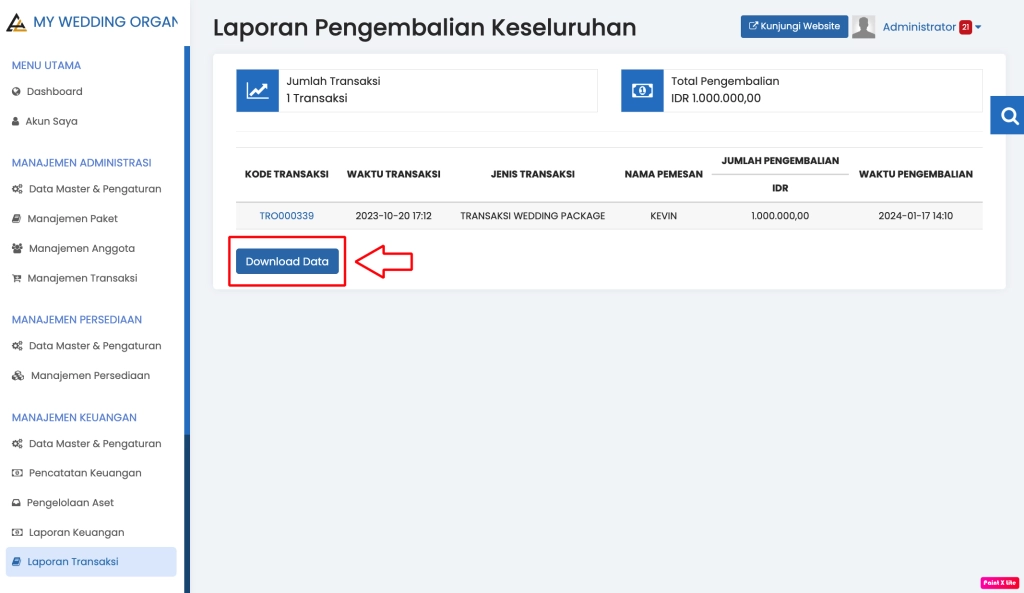This screenshot has height=593, width=1024.
Task: Click the Kunjungi Website button
Action: 793,26
